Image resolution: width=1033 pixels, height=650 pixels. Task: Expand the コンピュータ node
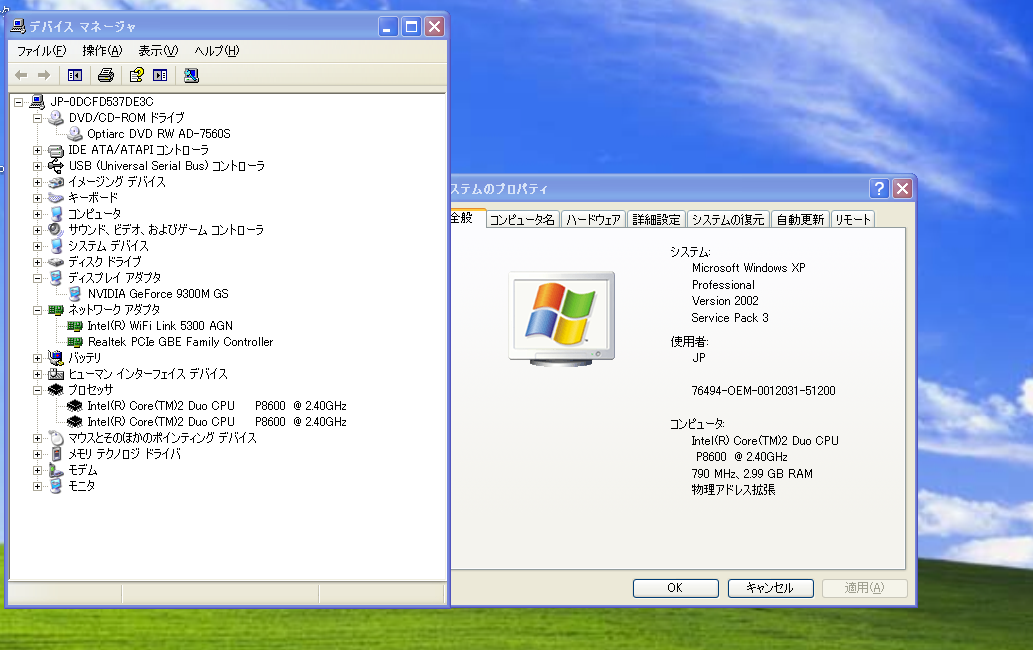(x=38, y=214)
